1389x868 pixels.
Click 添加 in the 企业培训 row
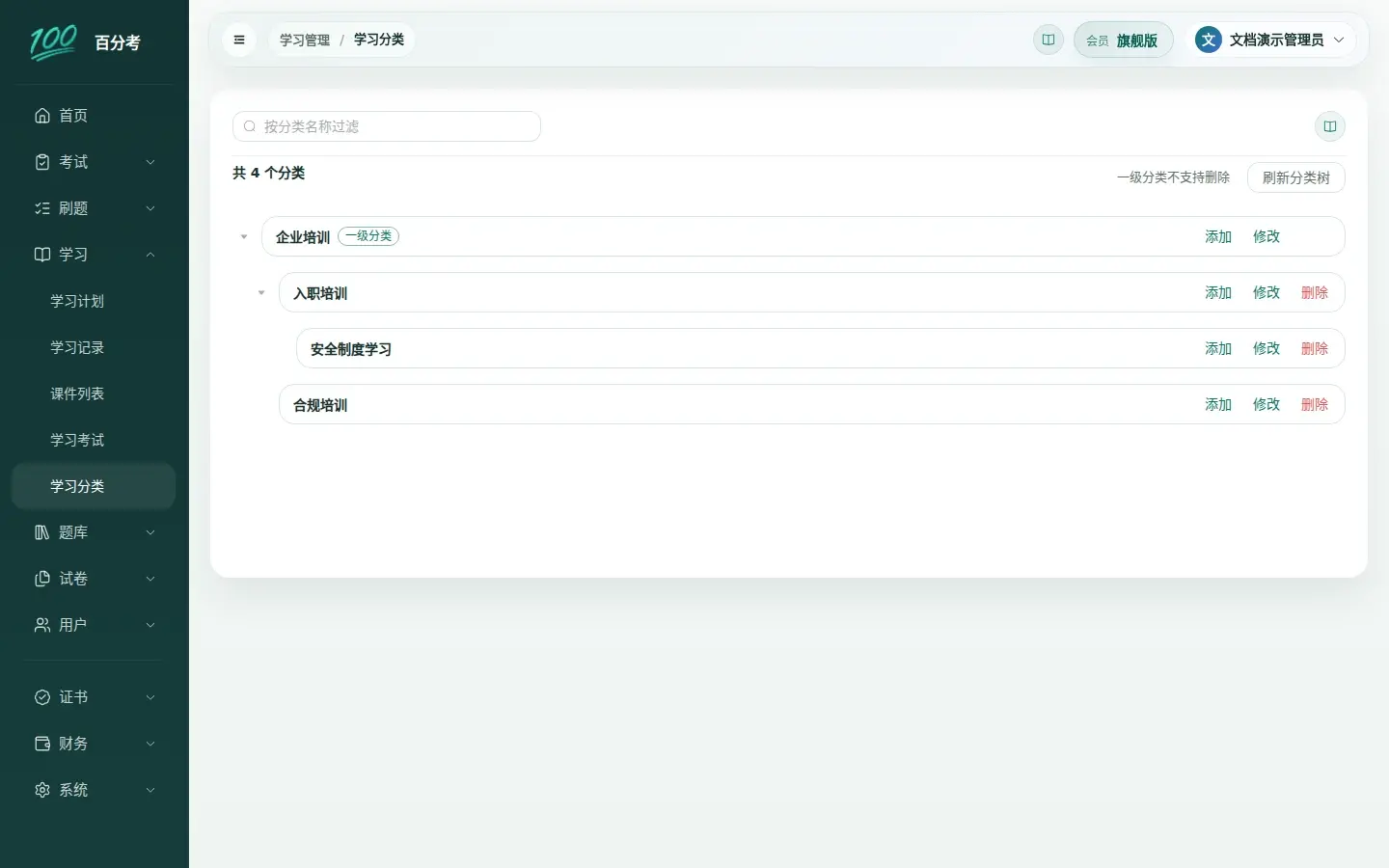[1218, 236]
